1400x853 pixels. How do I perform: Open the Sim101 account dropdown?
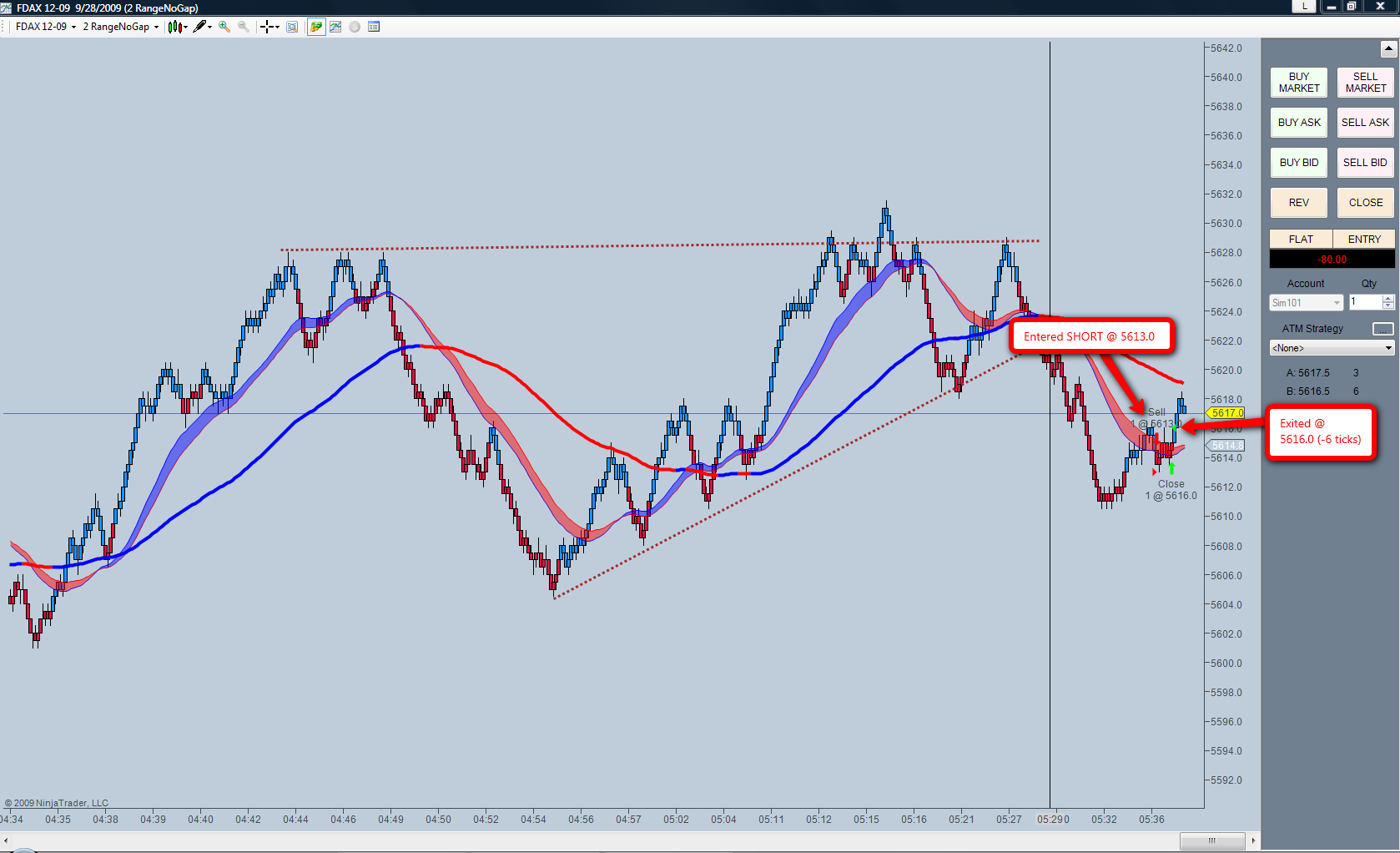[1306, 303]
